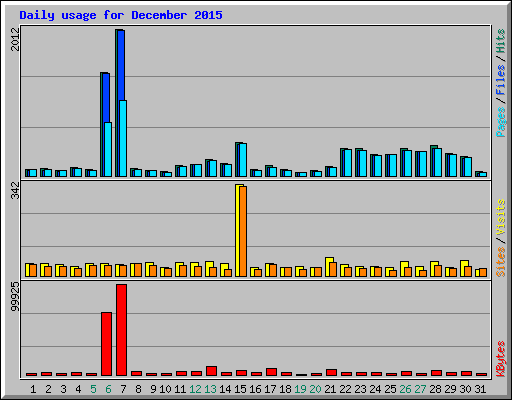The width and height of the screenshot is (512, 400).
Task: Click the 99925 KBytes axis value
Action: 15,297
